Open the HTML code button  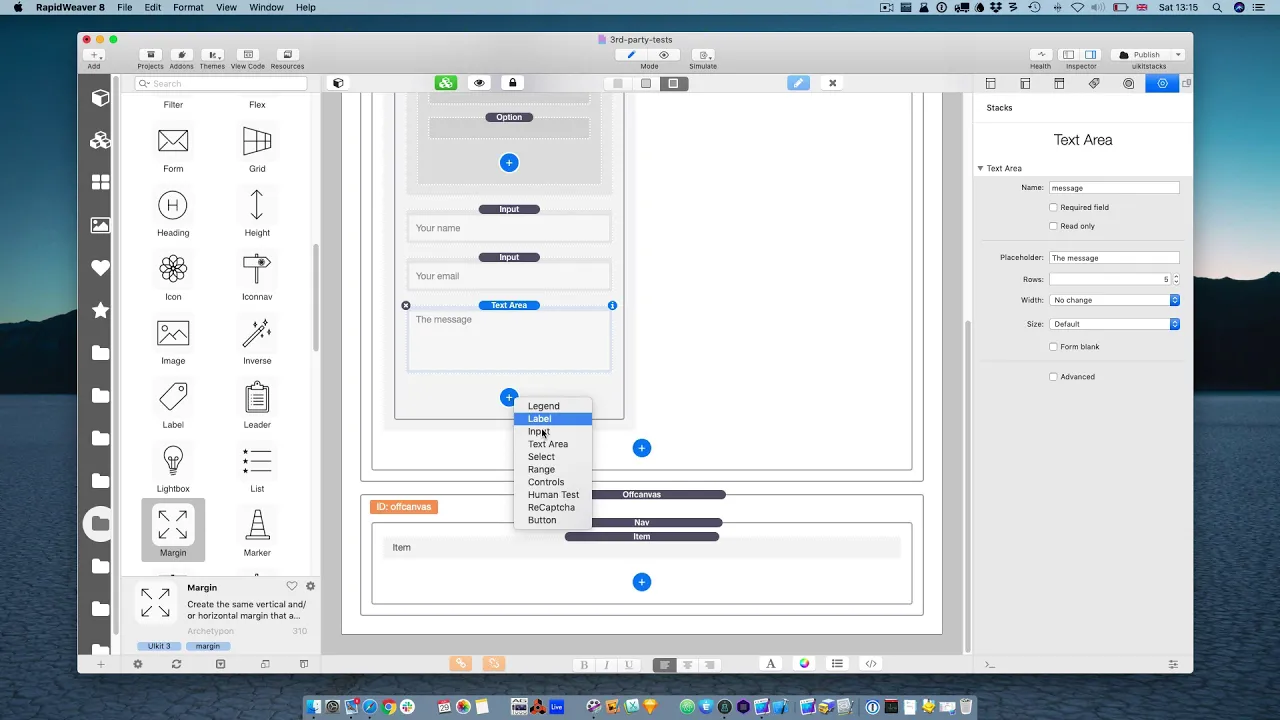(x=871, y=664)
